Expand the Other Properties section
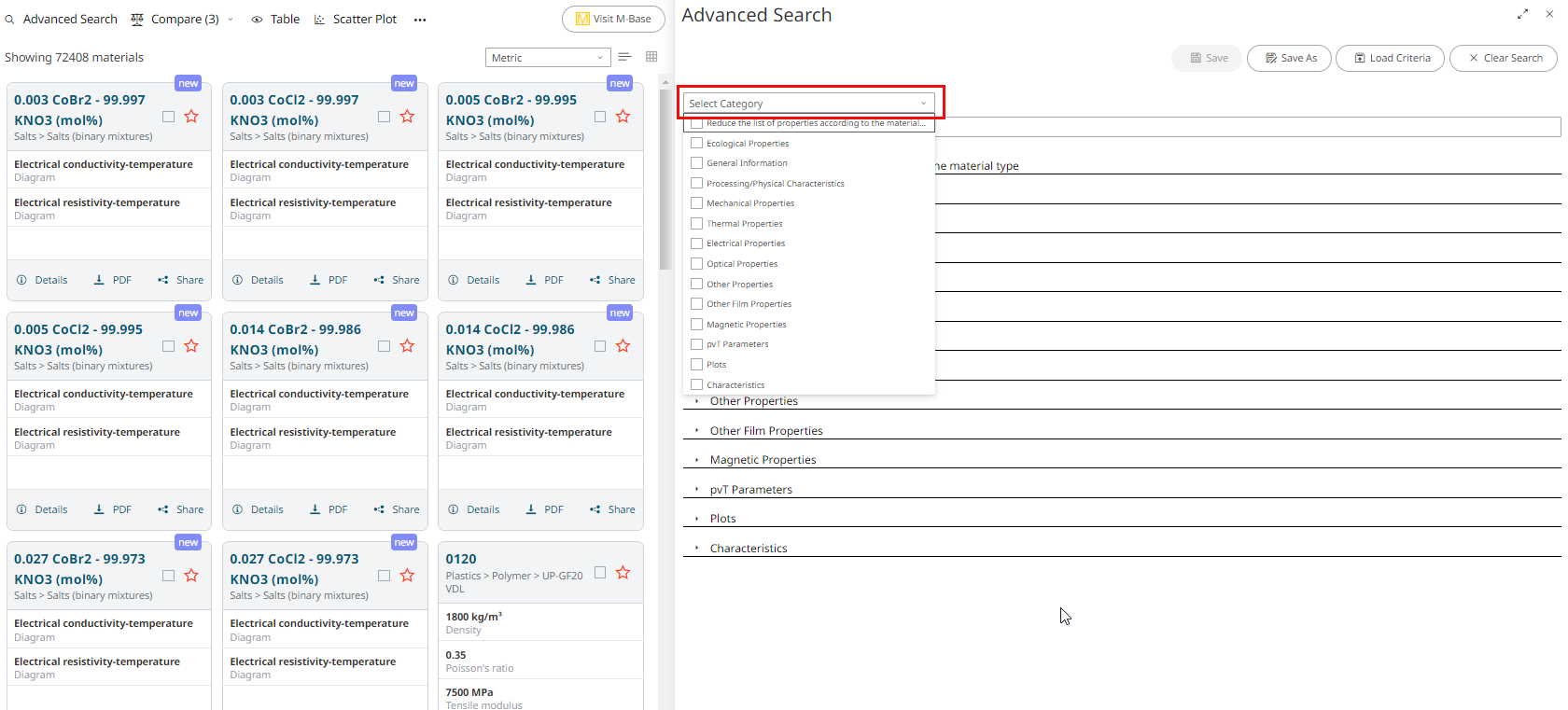Screen dimensions: 1568x710 coord(696,401)
